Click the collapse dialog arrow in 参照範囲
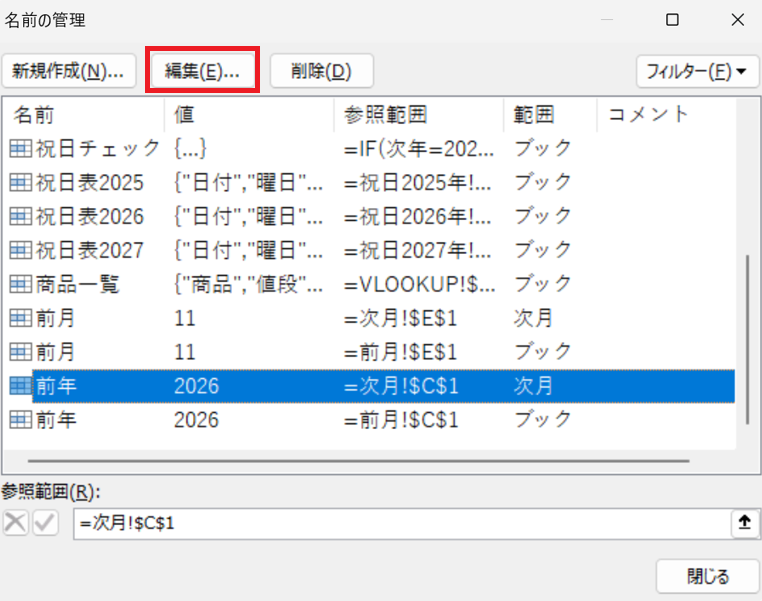This screenshot has width=762, height=601. tap(744, 523)
